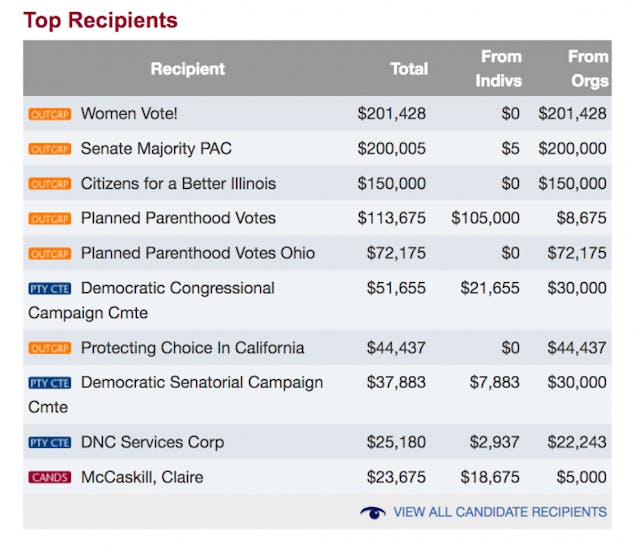
Task: Sort by the From Indivs column header
Action: (x=498, y=69)
